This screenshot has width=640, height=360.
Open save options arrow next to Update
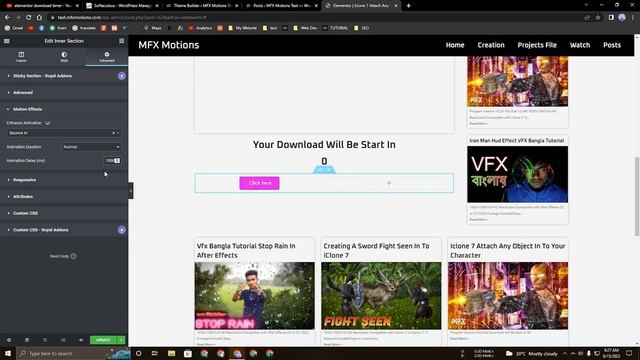pyautogui.click(x=121, y=340)
